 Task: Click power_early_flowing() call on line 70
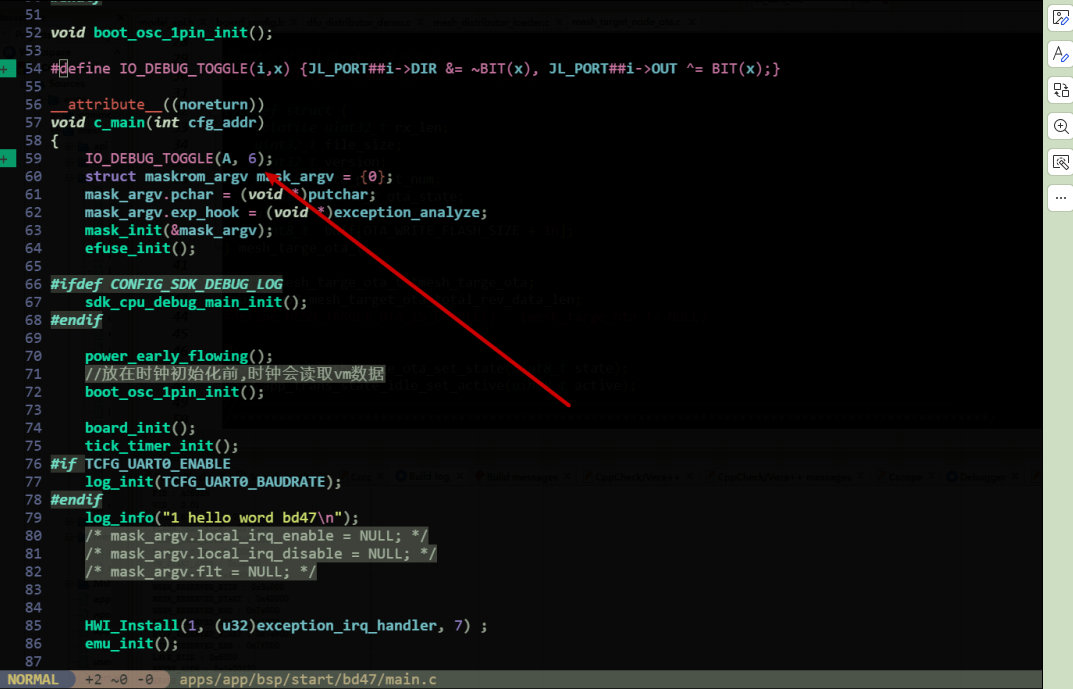pos(179,356)
